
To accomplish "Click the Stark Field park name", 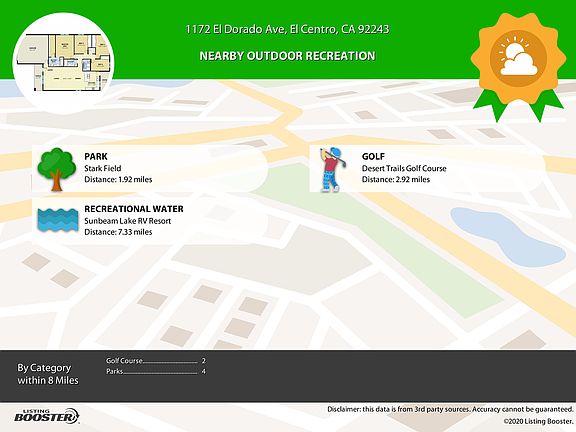I will (x=102, y=168).
